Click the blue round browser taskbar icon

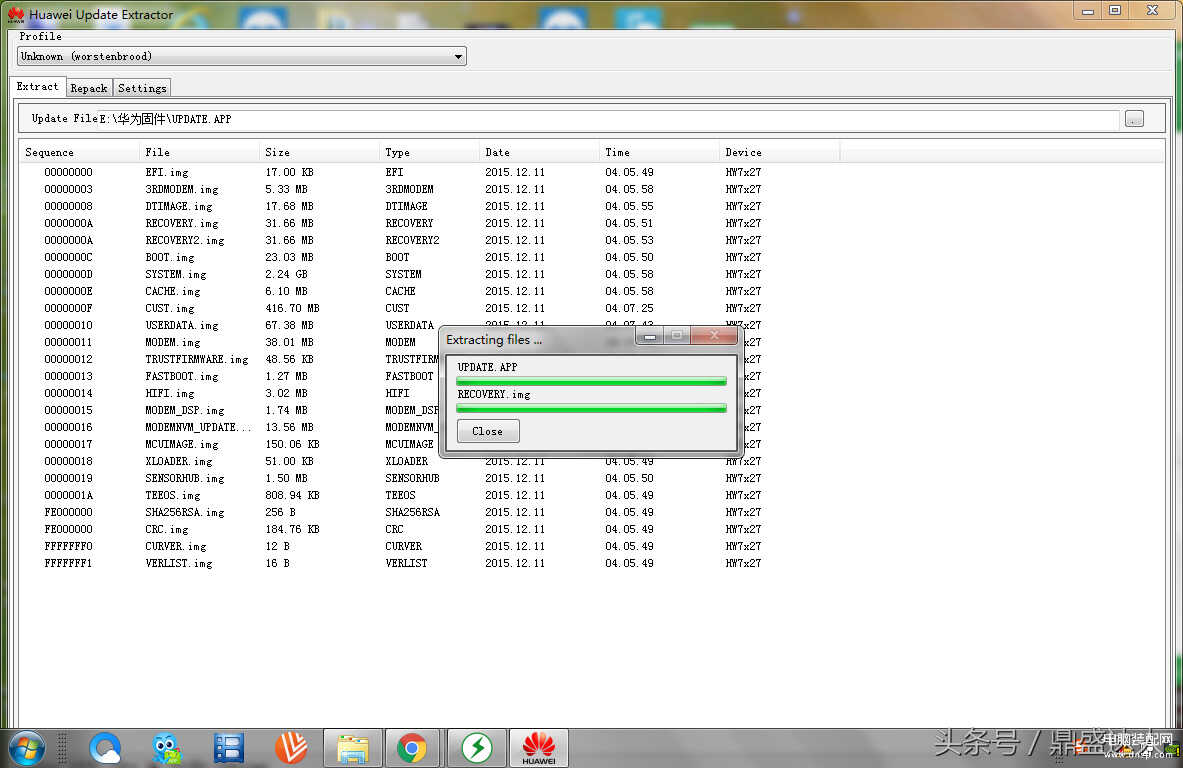coord(104,747)
